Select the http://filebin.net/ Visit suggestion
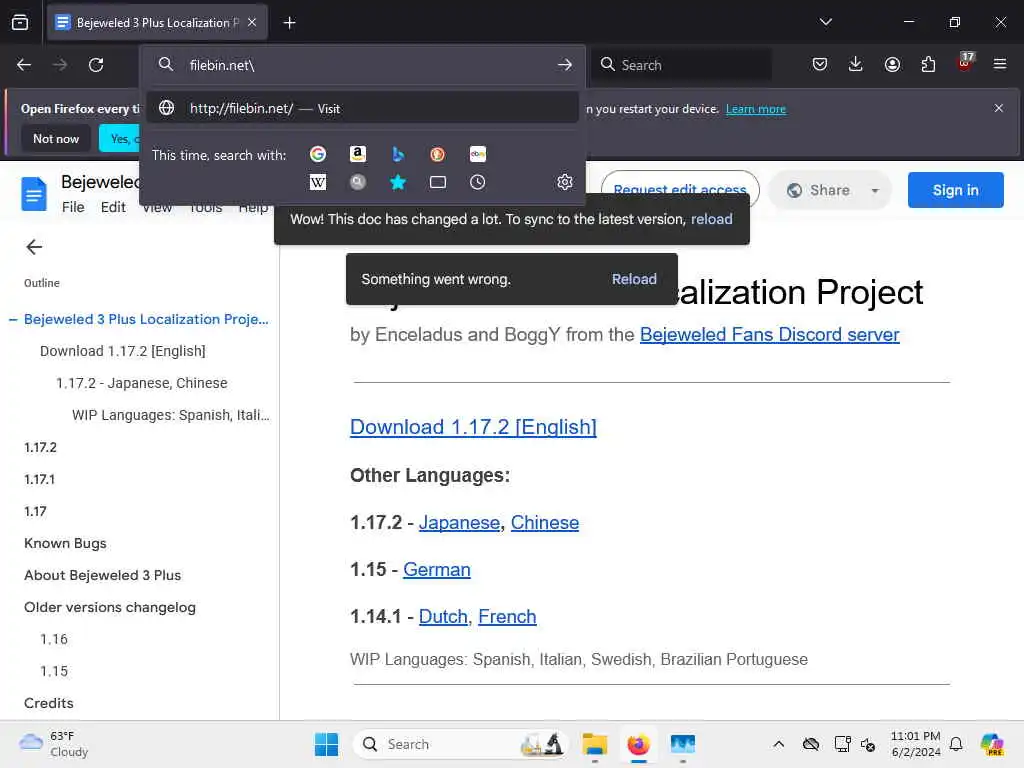1024x768 pixels. click(x=362, y=108)
